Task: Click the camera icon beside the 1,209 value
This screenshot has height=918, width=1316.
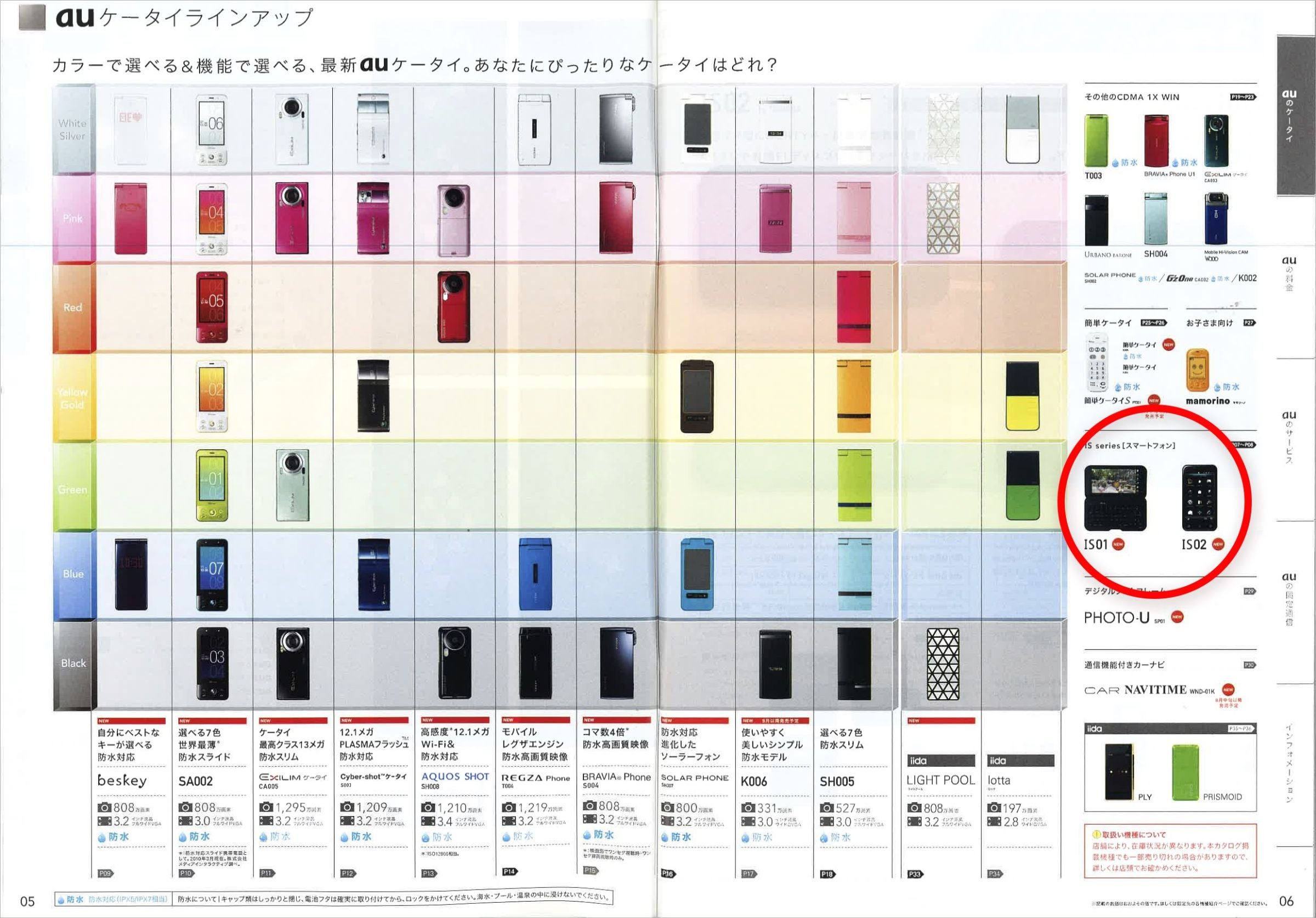Action: click(347, 807)
